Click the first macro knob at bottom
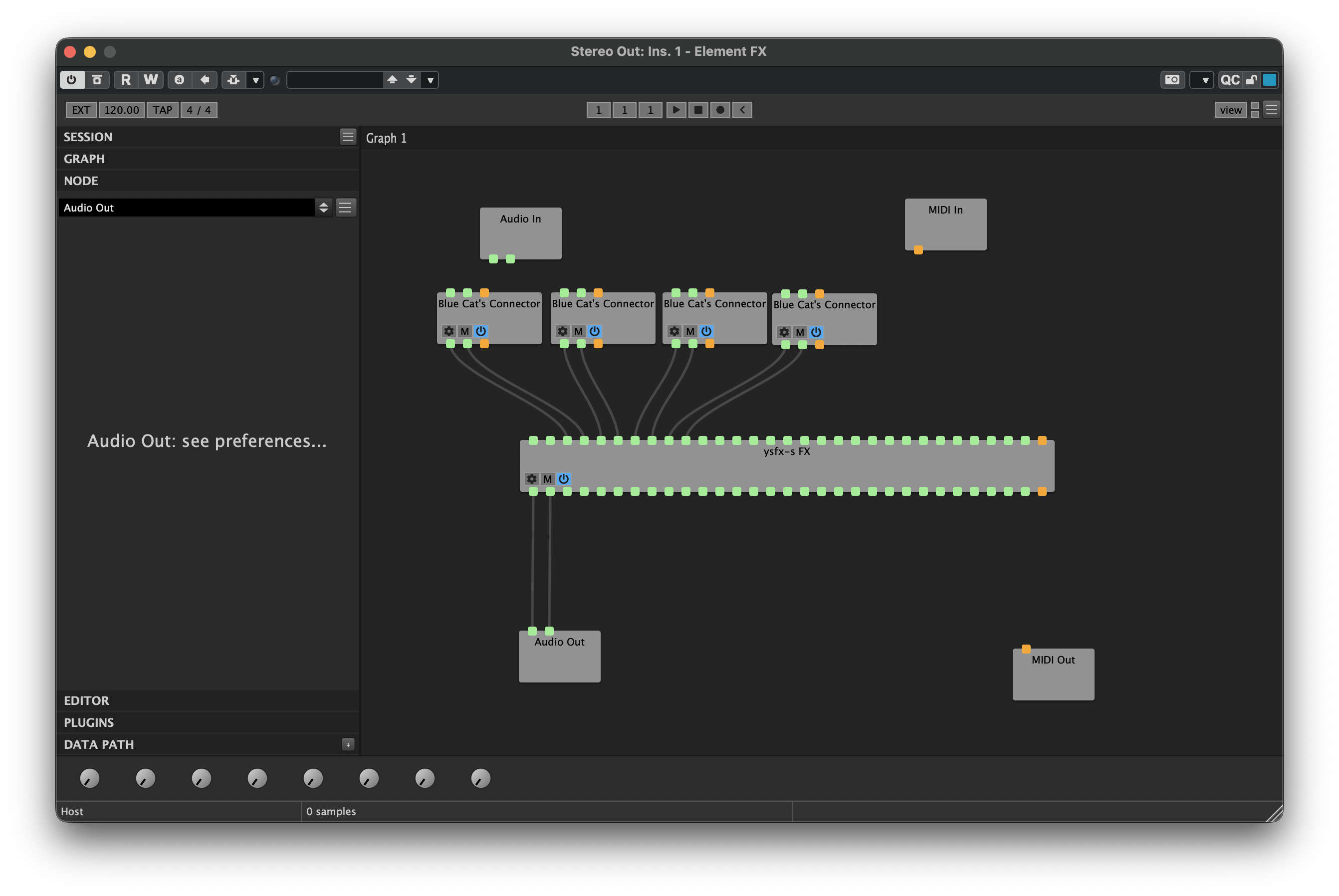This screenshot has width=1339, height=896. [90, 778]
